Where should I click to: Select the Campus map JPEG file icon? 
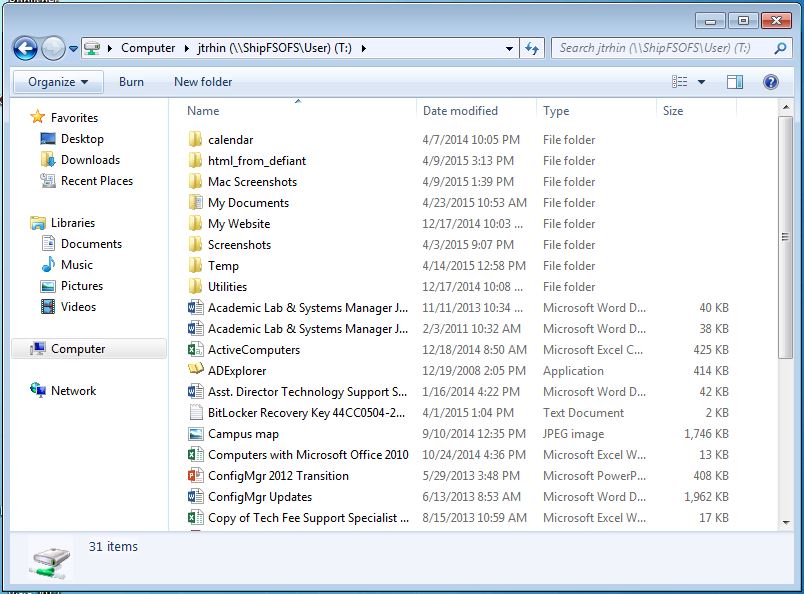click(x=196, y=434)
